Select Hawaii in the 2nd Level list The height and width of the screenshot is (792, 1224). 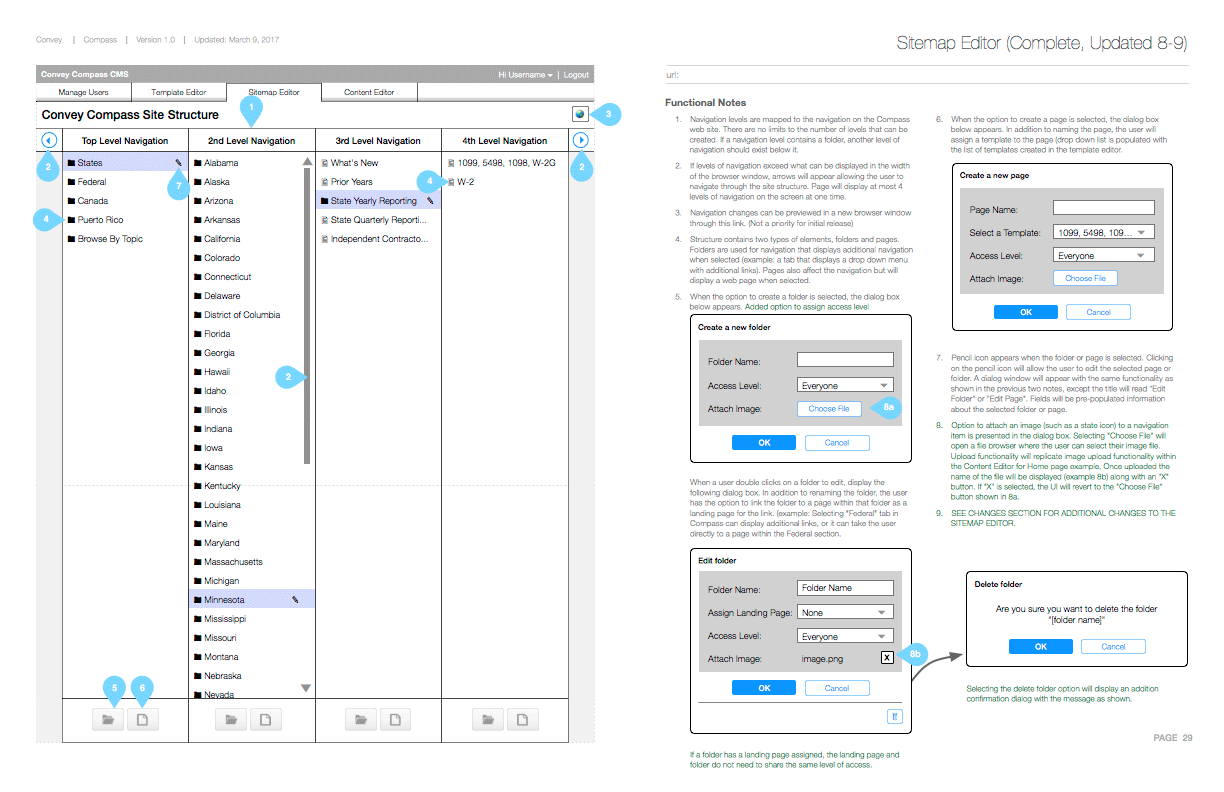click(x=216, y=372)
